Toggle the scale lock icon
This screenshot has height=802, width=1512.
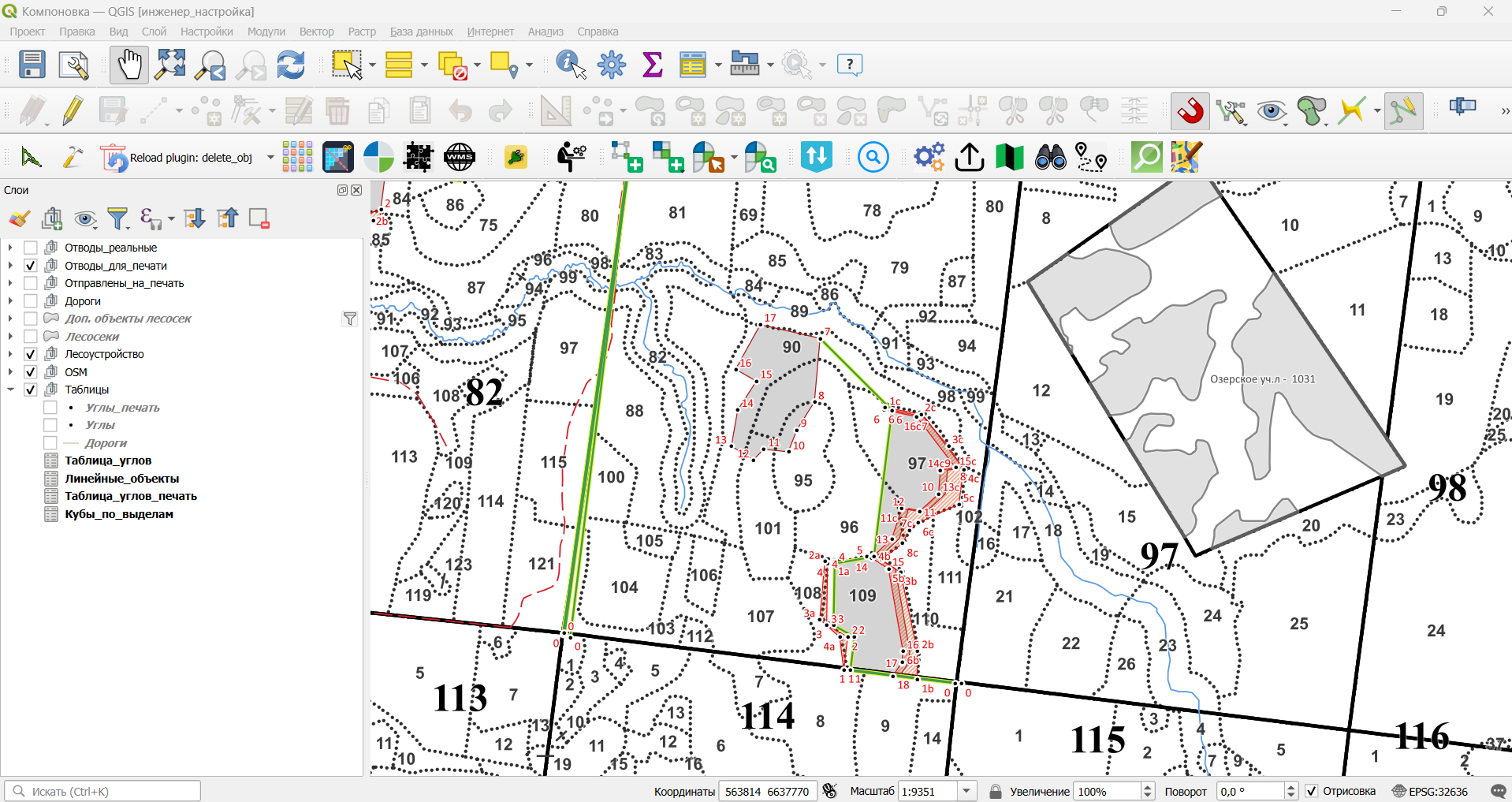[x=995, y=791]
